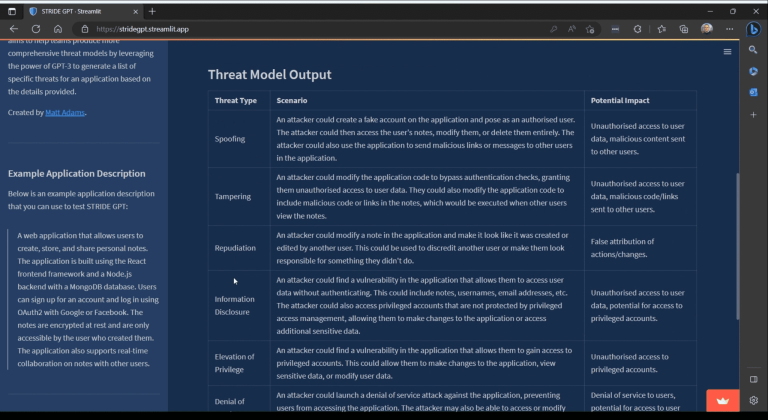Toggle the sidebar layout icon
The width and height of the screenshot is (768, 420).
[x=753, y=379]
